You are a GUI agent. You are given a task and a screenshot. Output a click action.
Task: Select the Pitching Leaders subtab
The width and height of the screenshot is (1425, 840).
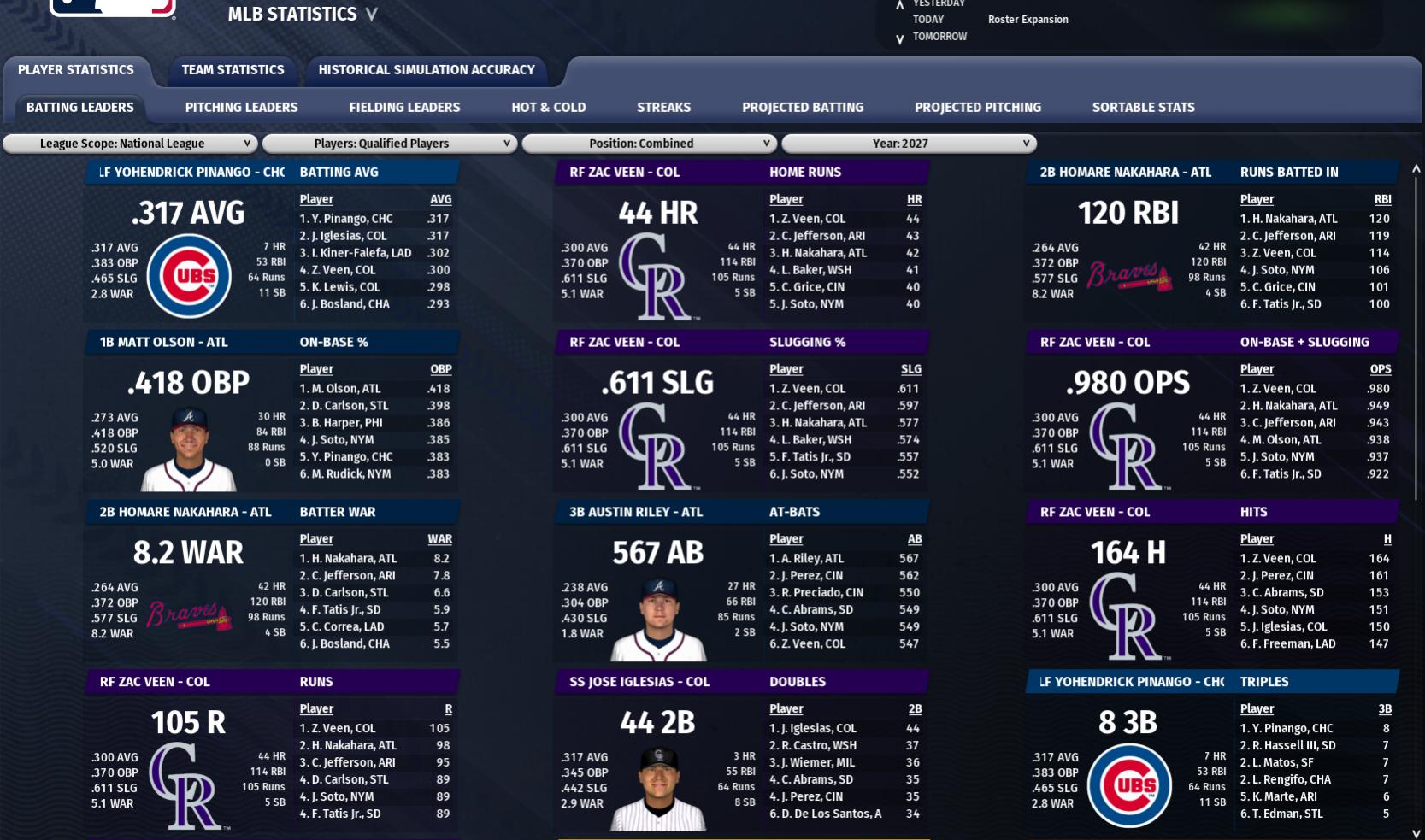tap(242, 108)
